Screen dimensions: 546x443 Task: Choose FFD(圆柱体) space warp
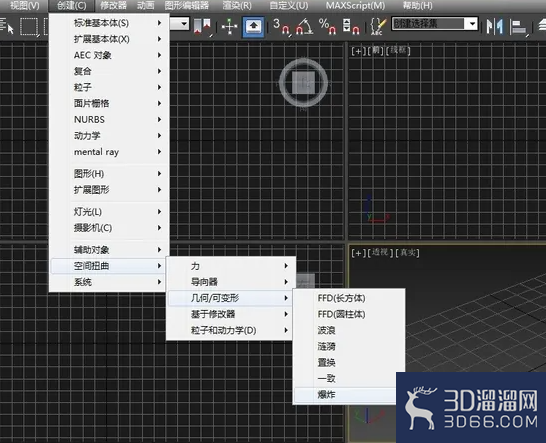click(x=349, y=314)
